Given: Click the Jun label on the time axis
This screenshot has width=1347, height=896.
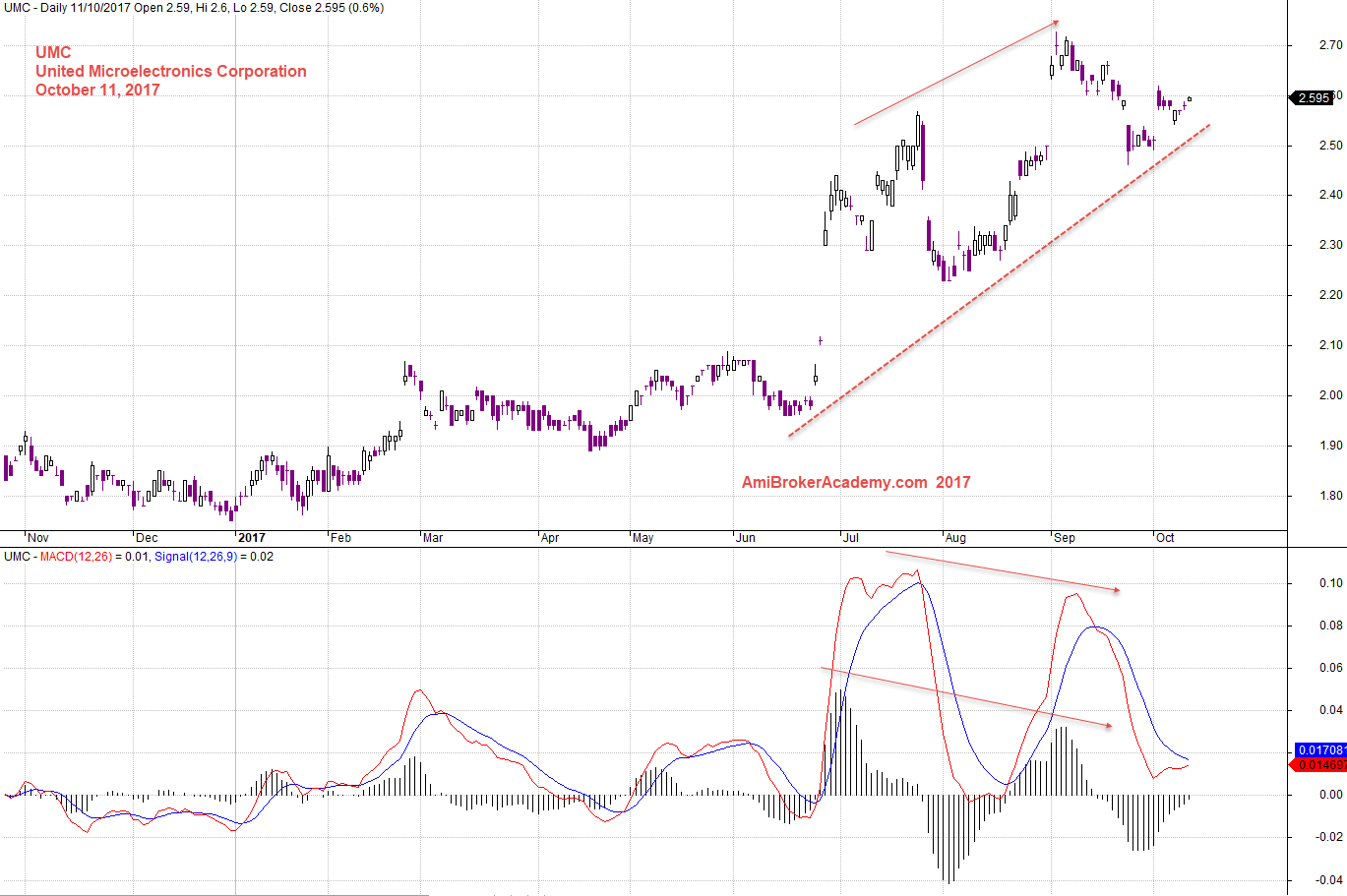Looking at the screenshot, I should point(746,538).
